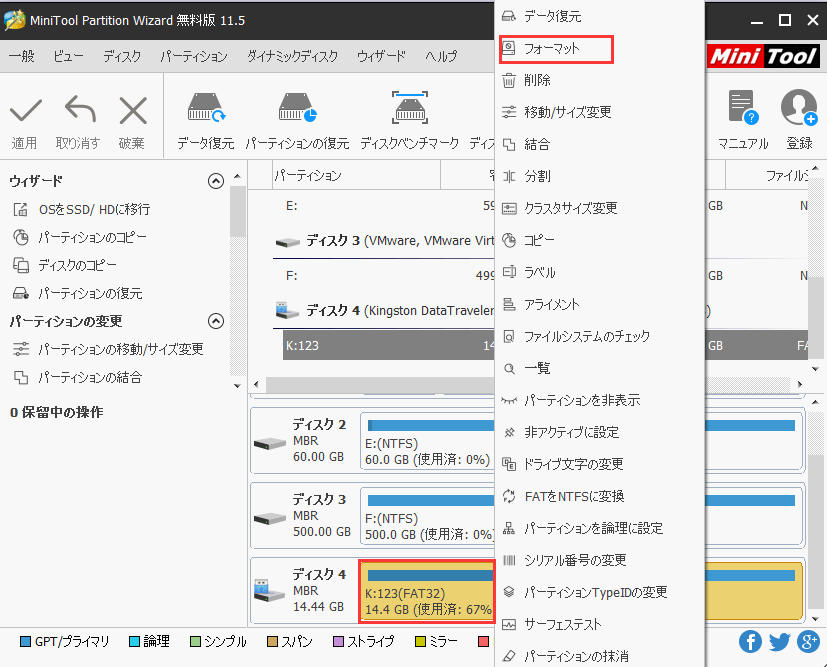Open the Twitter share icon
Screen dimensions: 827x667
779,642
